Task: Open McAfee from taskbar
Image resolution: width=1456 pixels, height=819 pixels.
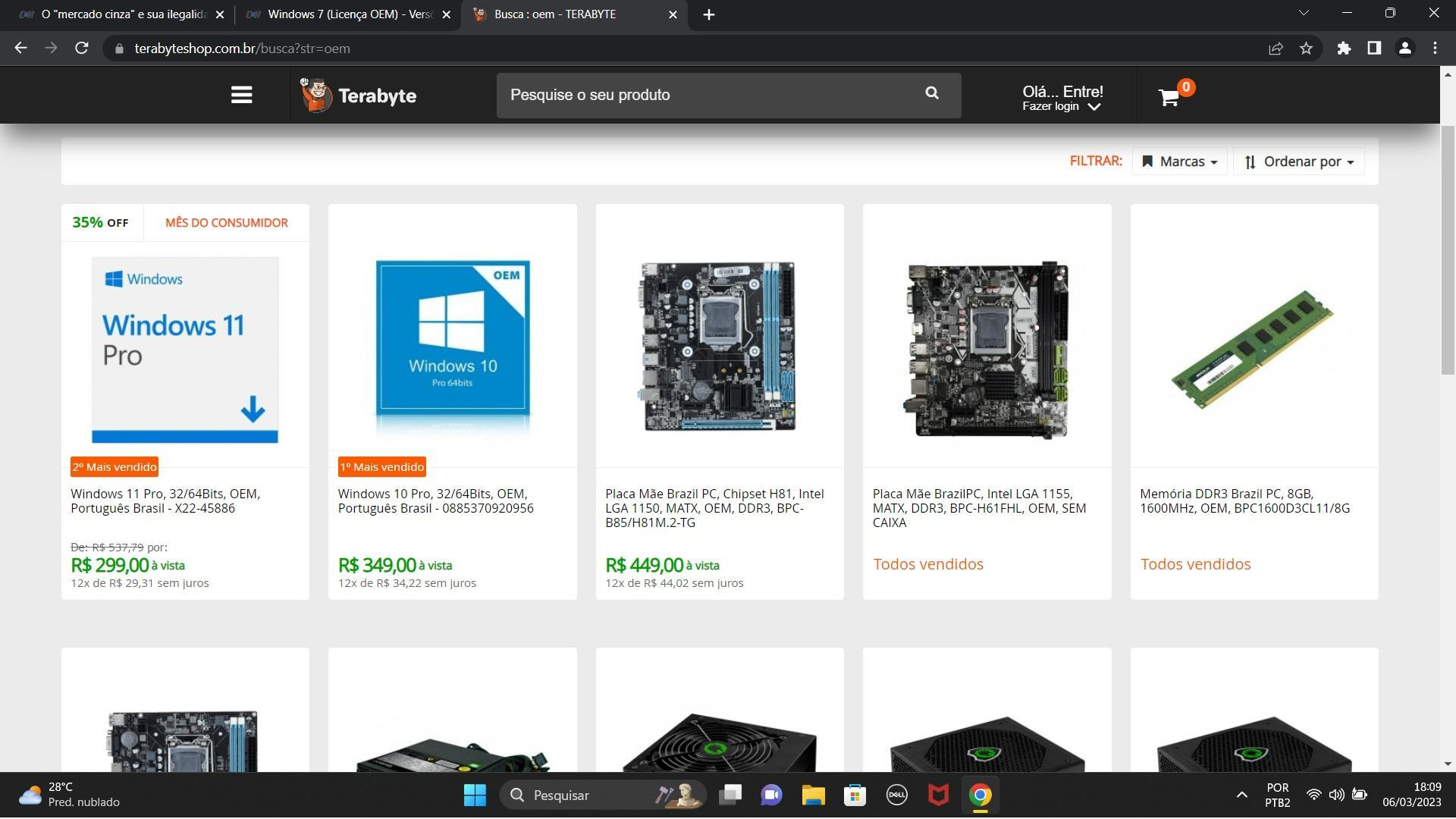Action: point(938,795)
